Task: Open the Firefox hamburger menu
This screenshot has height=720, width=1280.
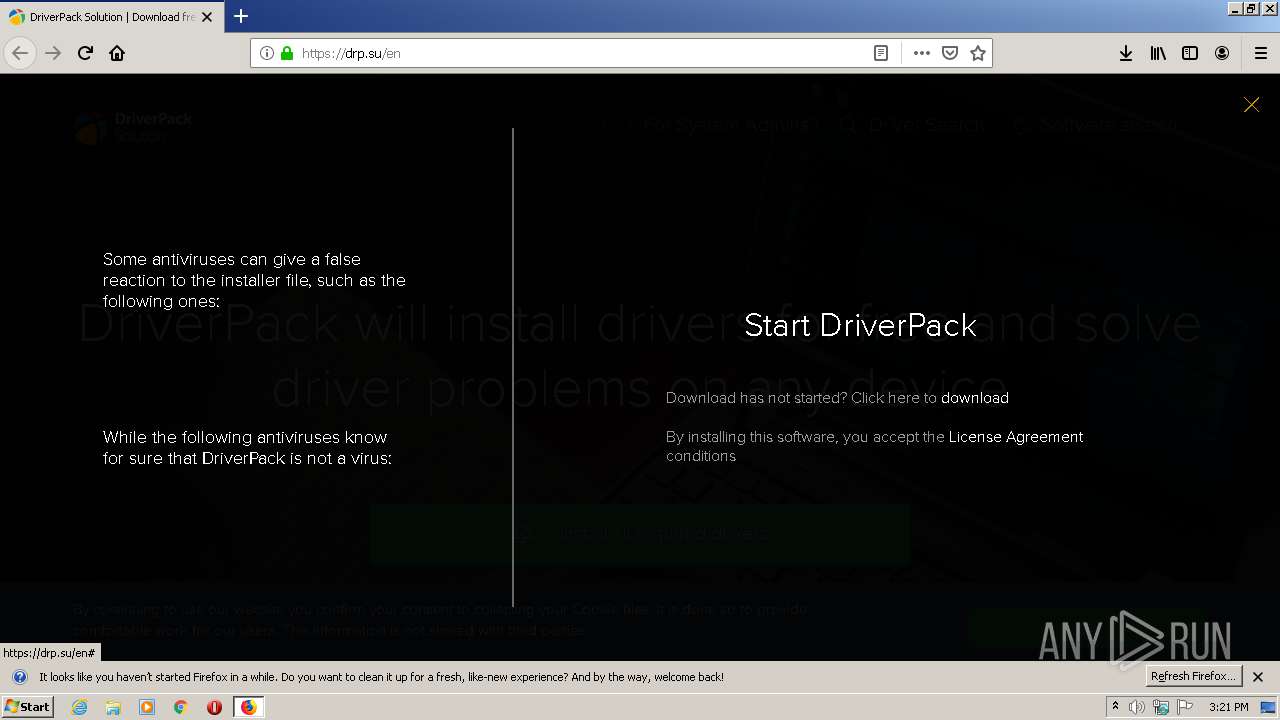Action: coord(1261,53)
